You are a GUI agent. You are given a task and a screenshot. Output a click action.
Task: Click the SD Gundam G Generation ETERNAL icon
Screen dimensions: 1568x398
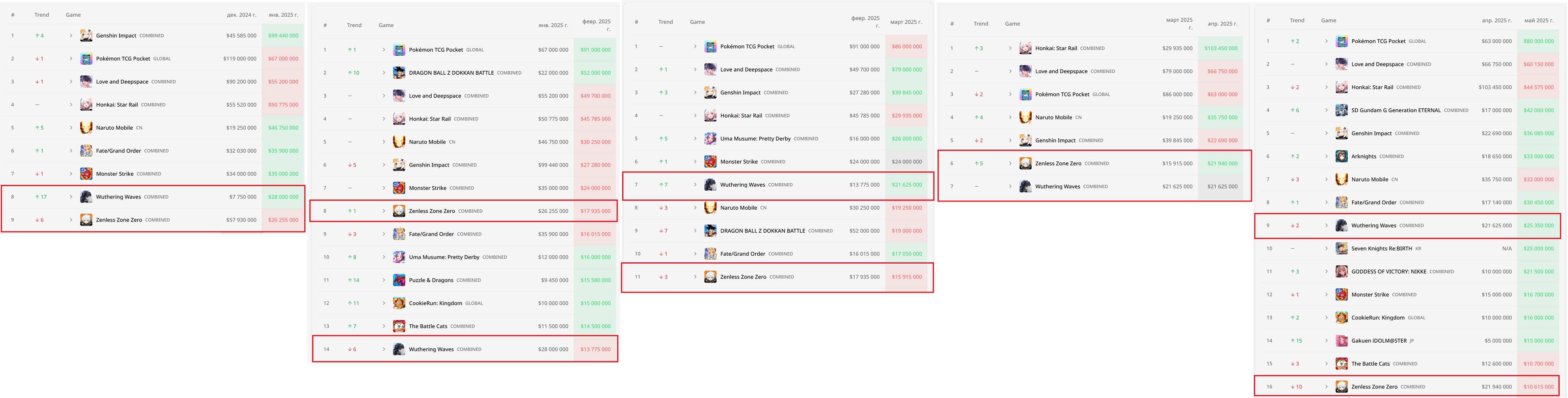point(1341,110)
